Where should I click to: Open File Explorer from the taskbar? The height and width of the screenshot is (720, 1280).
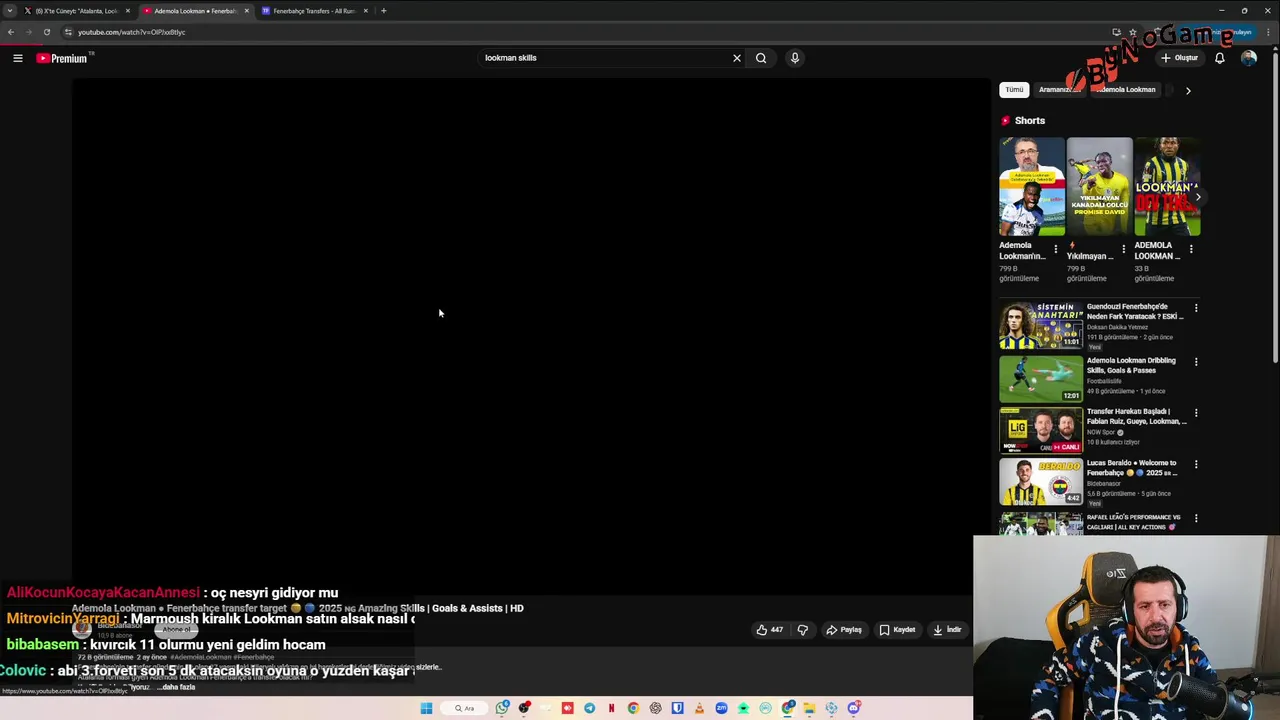point(809,708)
